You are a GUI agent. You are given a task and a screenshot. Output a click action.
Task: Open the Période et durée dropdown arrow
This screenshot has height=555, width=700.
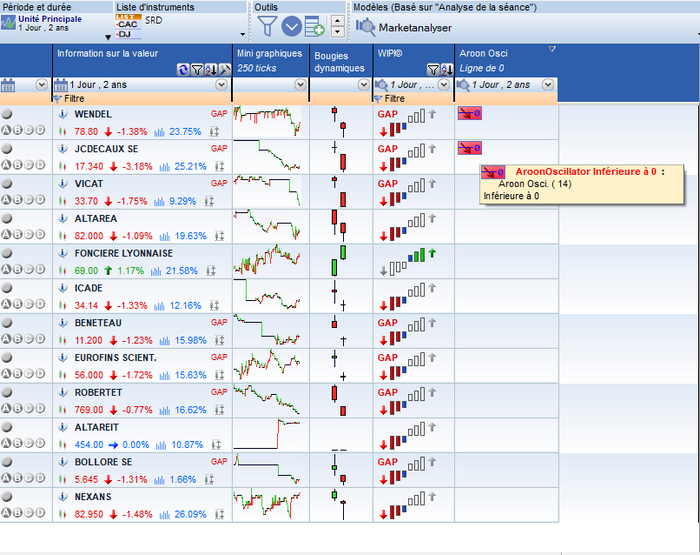point(108,38)
